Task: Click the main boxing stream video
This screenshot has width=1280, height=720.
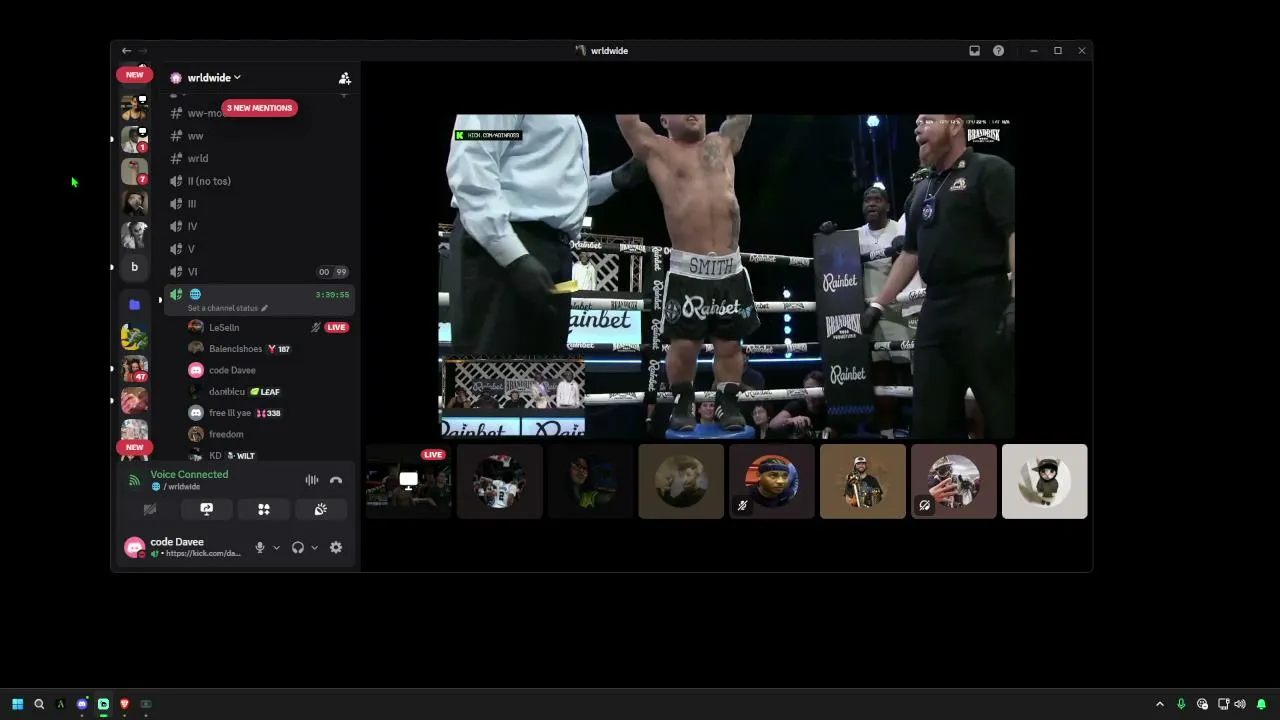Action: point(727,275)
